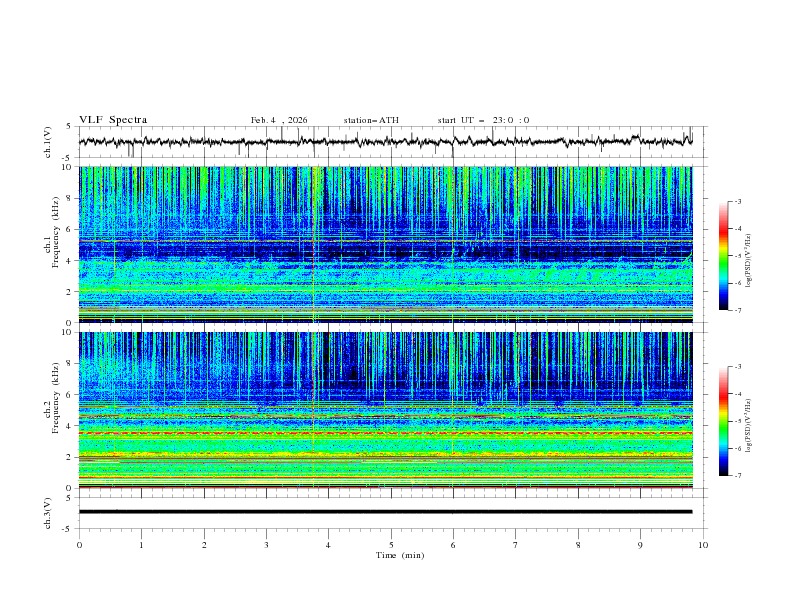Click the "ch.3(V)" axis label
The width and height of the screenshot is (792, 612).
click(x=48, y=513)
